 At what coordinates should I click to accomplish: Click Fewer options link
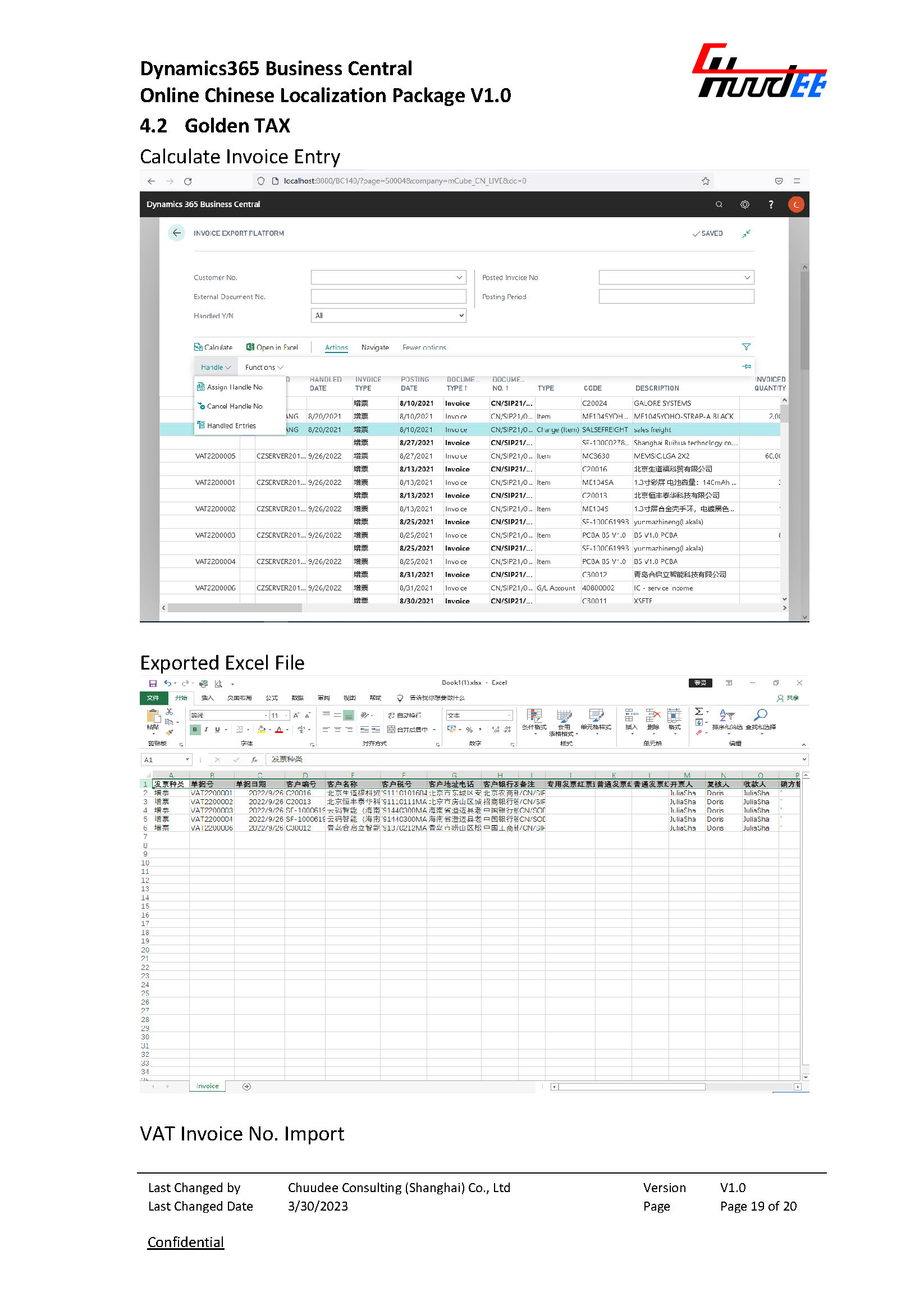click(x=424, y=347)
